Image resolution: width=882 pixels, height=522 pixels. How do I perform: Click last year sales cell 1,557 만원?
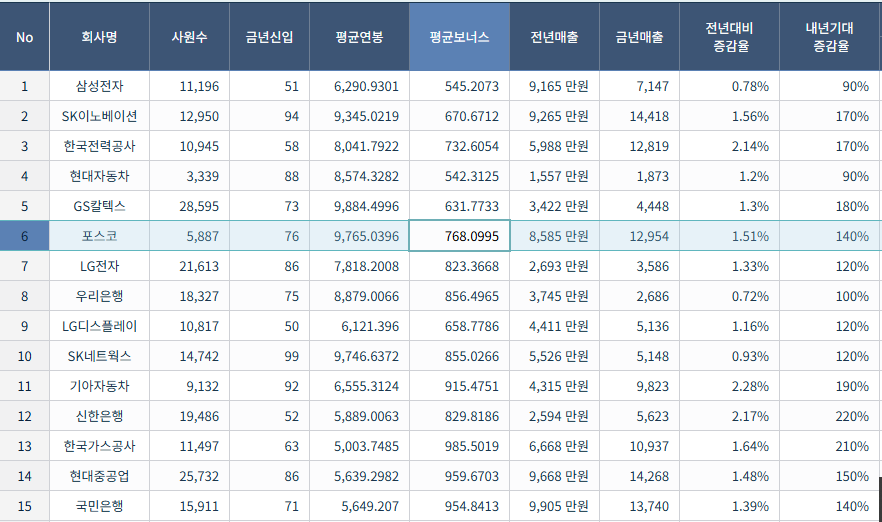coord(555,176)
